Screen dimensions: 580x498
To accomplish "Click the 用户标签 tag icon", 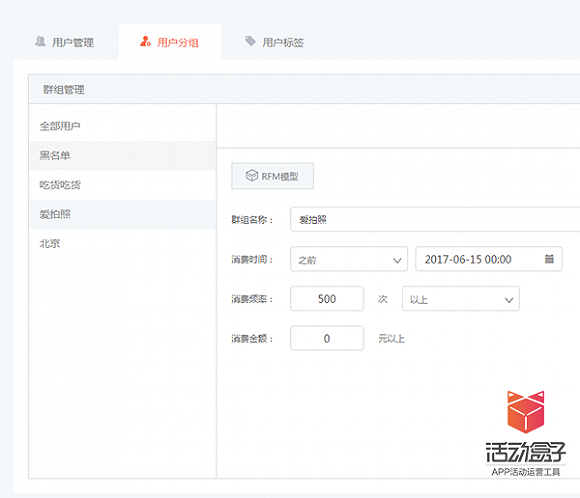I will [x=250, y=41].
